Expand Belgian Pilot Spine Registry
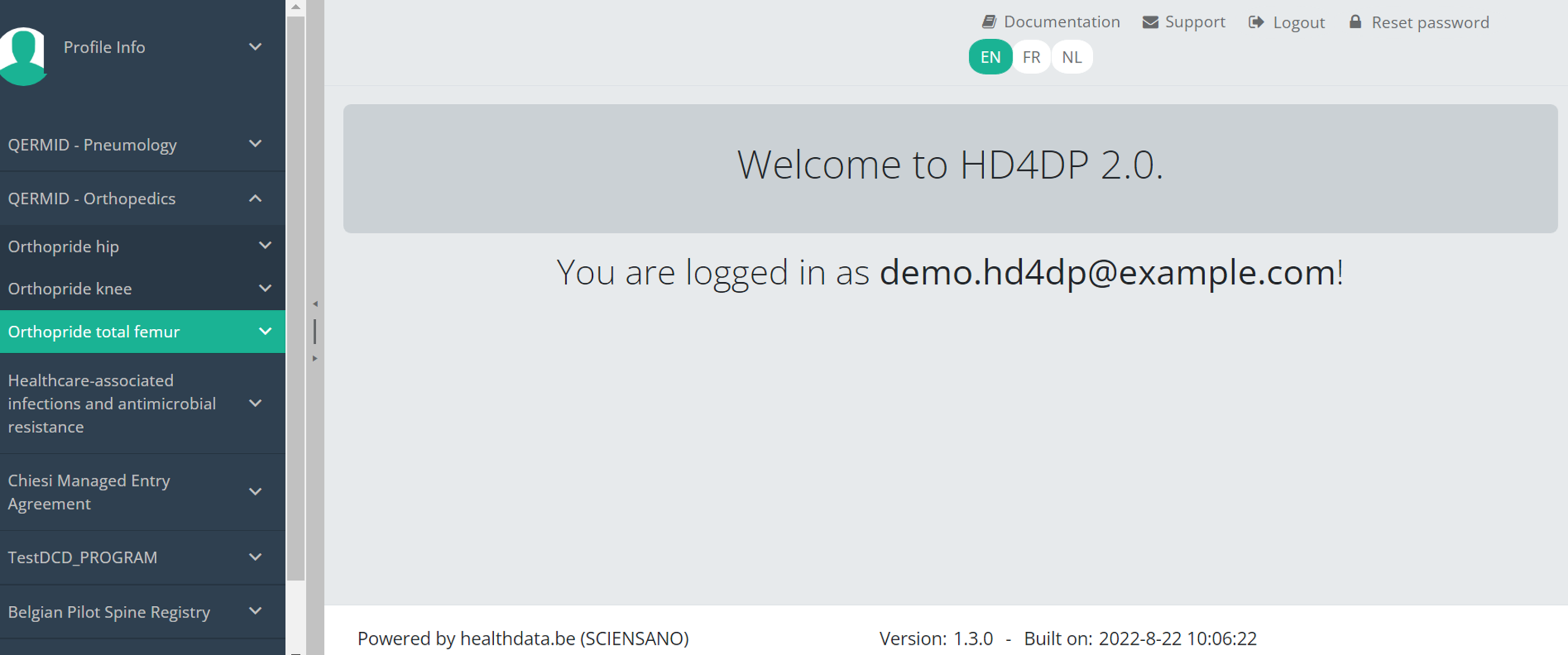The width and height of the screenshot is (1568, 655). click(256, 611)
